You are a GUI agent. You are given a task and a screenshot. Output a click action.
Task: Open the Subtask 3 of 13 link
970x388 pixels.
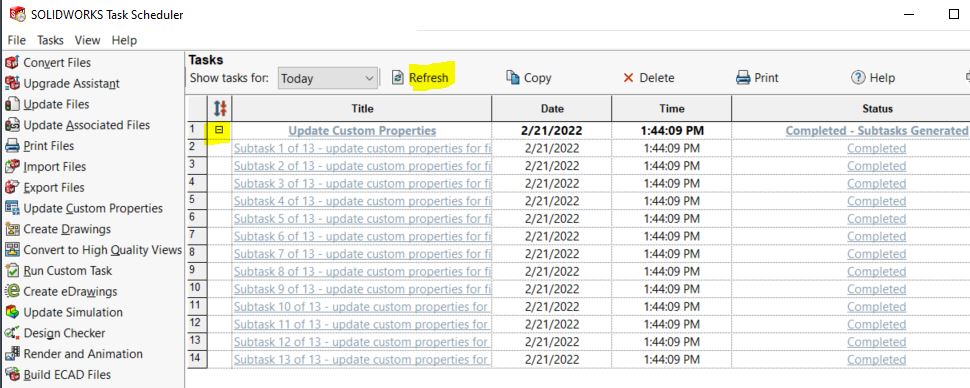[x=363, y=184]
